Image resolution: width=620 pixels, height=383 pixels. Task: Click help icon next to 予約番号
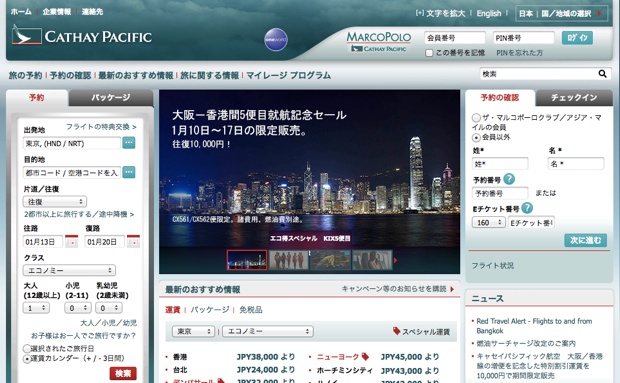pyautogui.click(x=509, y=179)
